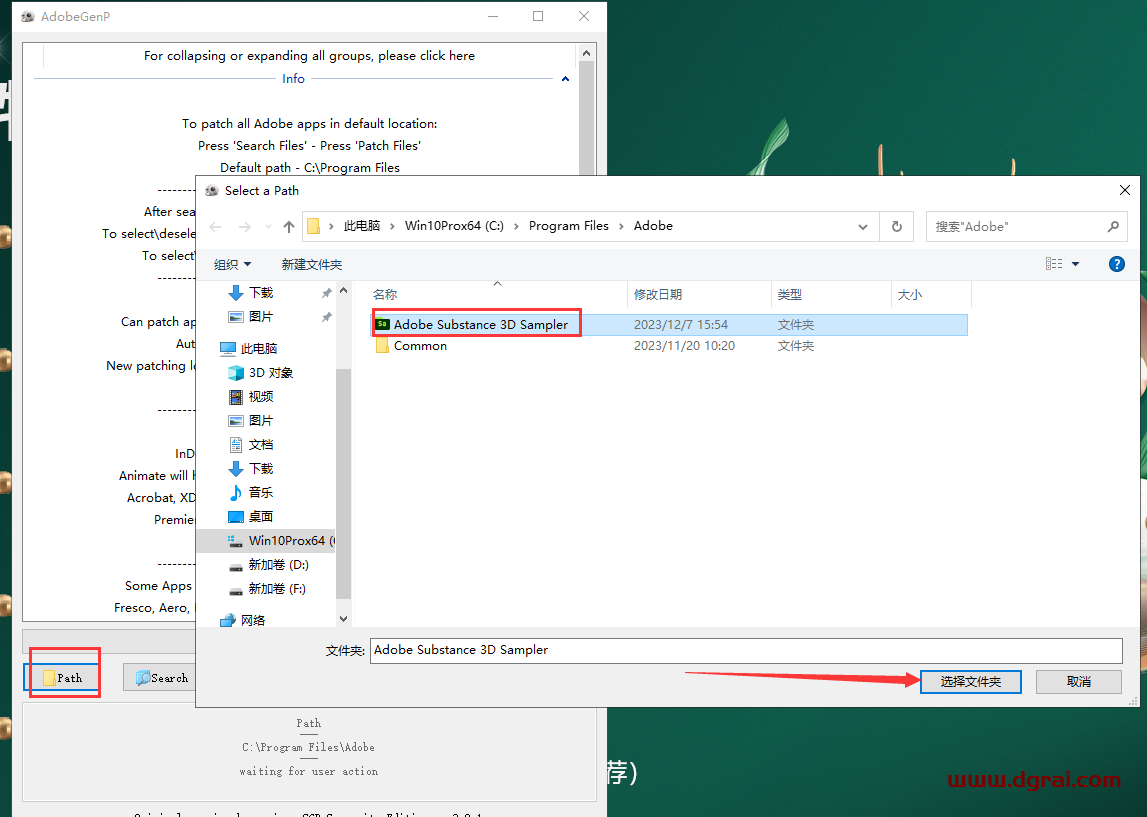Click the magnifier search icon
The image size is (1147, 817).
pos(1113,227)
